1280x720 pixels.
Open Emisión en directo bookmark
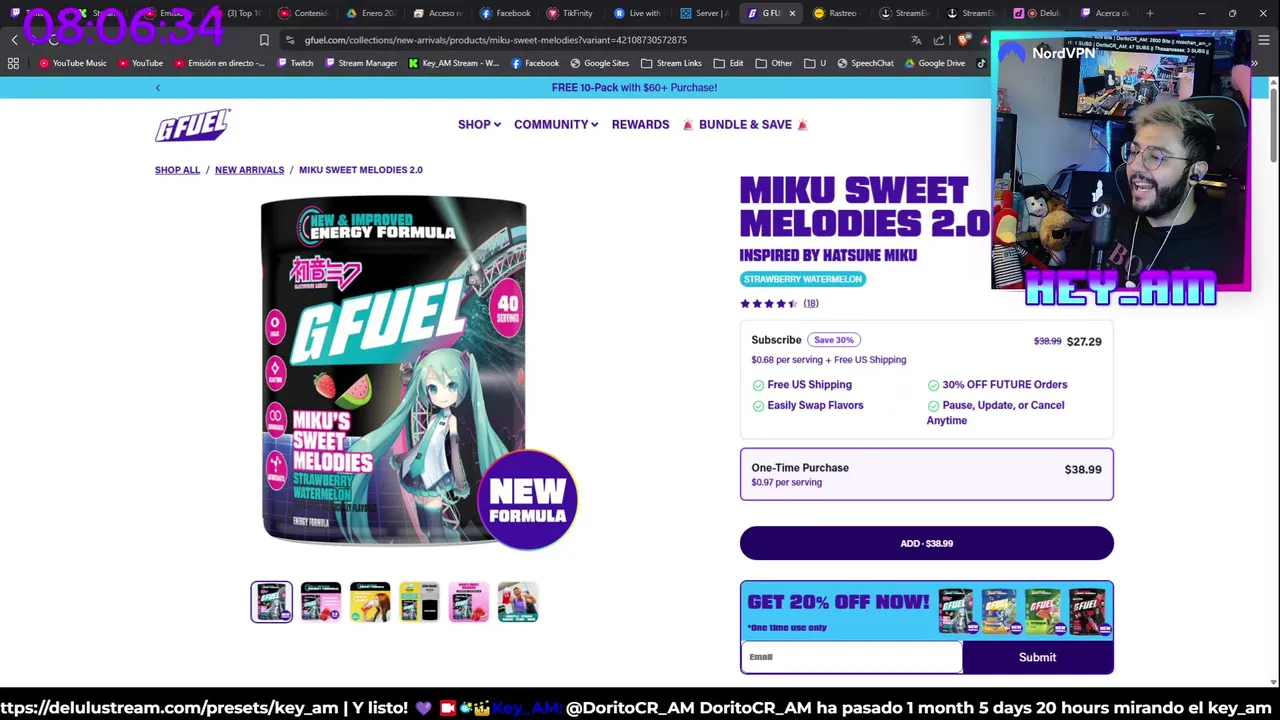[x=220, y=63]
